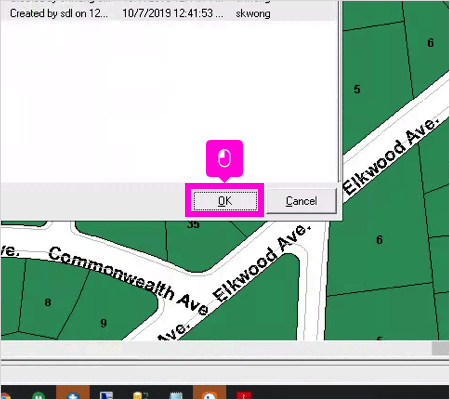Screen dimensions: 450x400
Task: Open the notepad taskbar icon
Action: tap(176, 395)
